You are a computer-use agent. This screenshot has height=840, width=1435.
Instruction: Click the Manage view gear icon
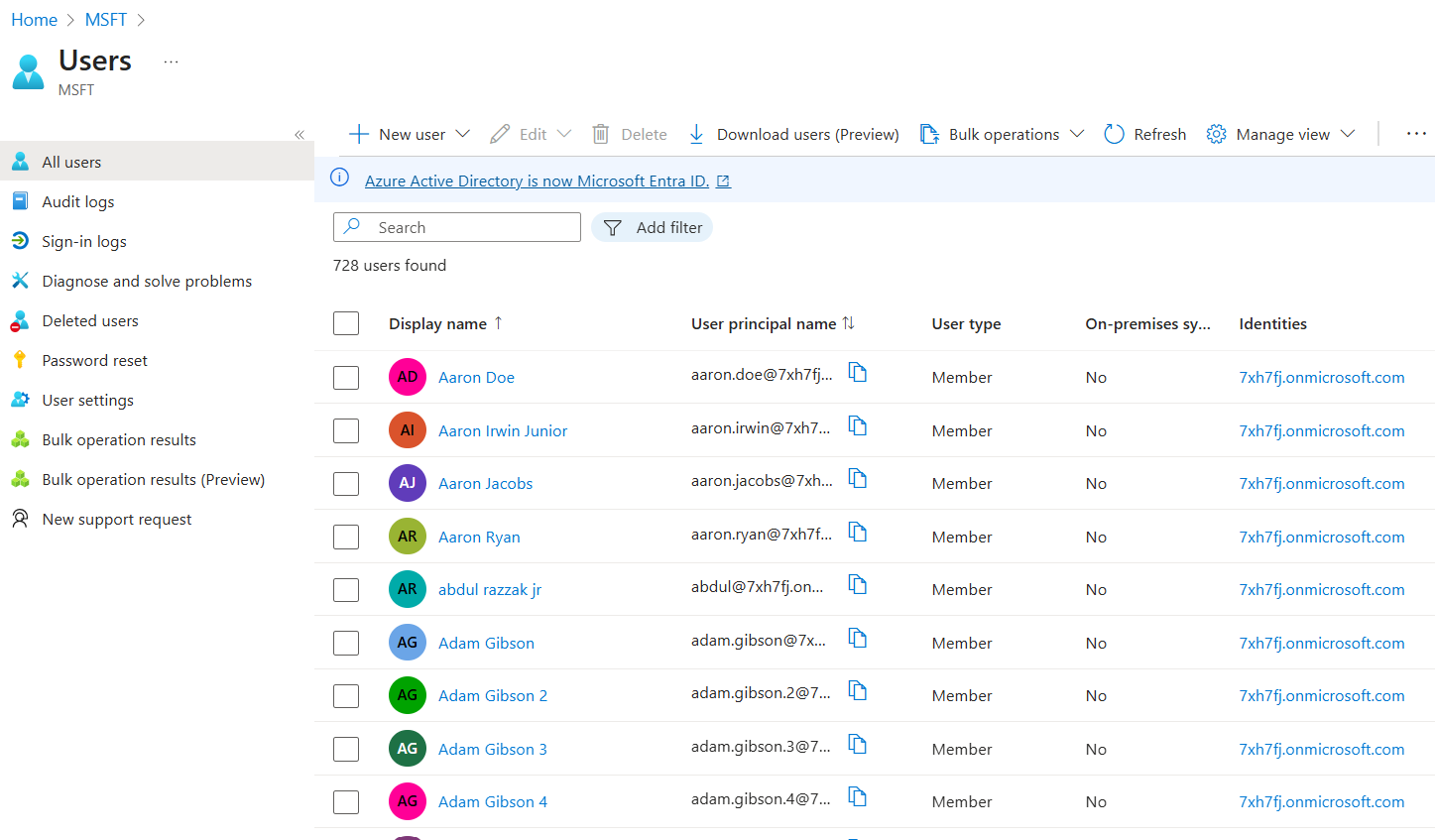pyautogui.click(x=1216, y=134)
